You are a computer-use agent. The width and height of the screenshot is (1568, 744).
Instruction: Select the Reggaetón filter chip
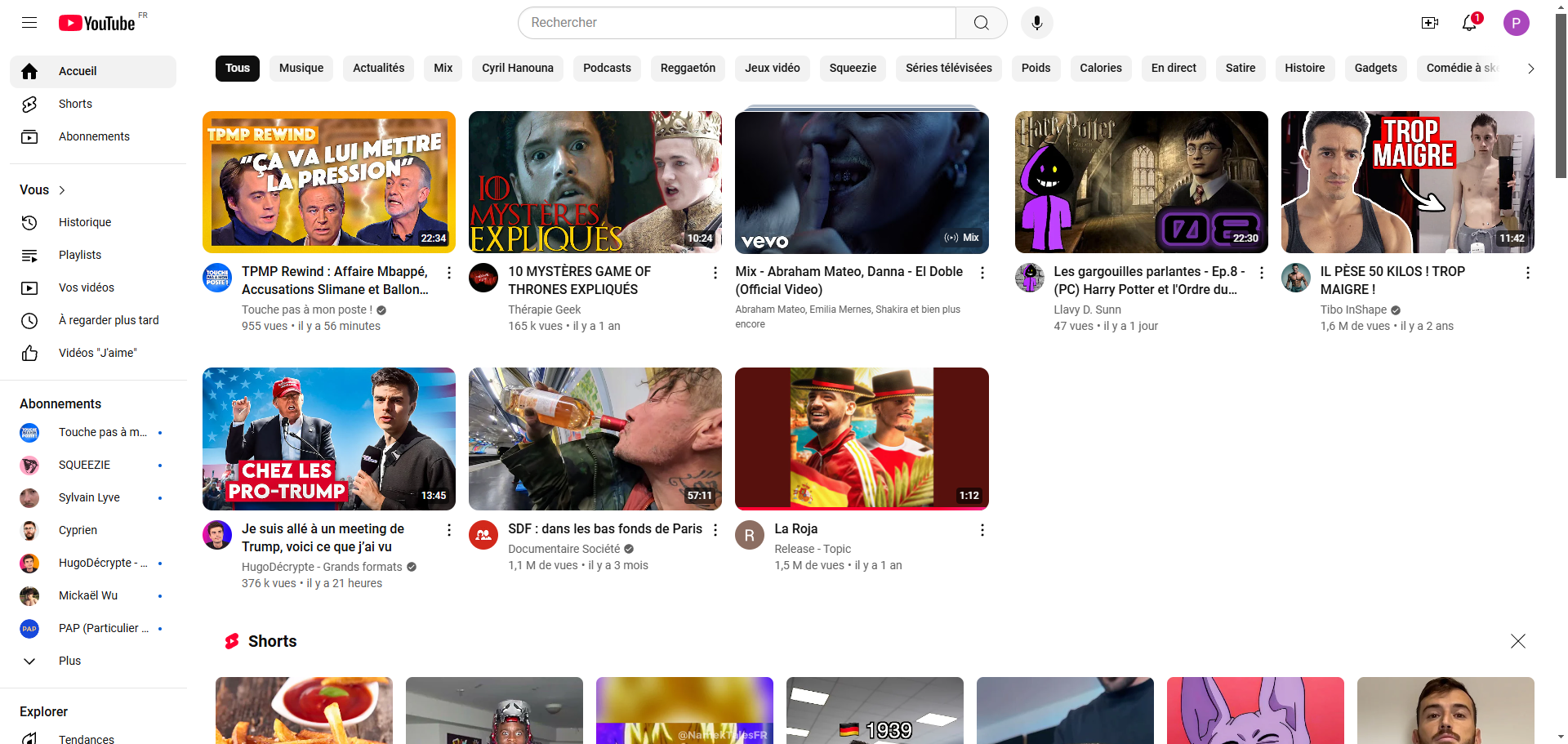688,69
